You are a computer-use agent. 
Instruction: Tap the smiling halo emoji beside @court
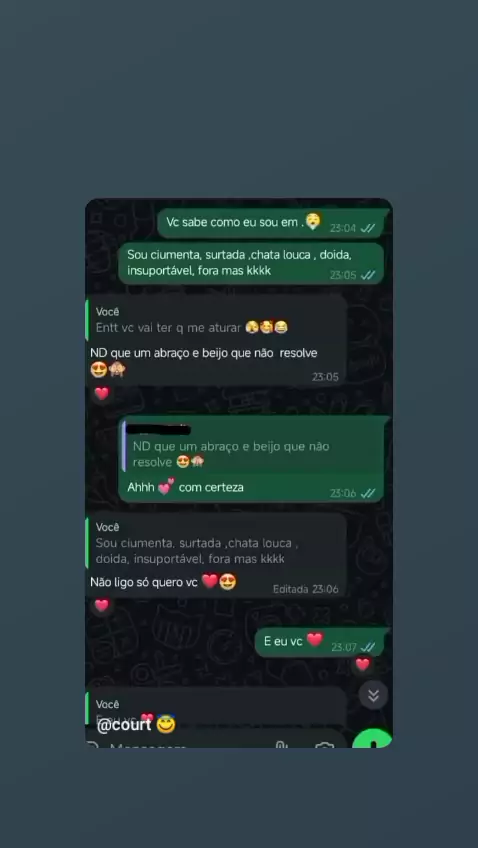(x=166, y=724)
